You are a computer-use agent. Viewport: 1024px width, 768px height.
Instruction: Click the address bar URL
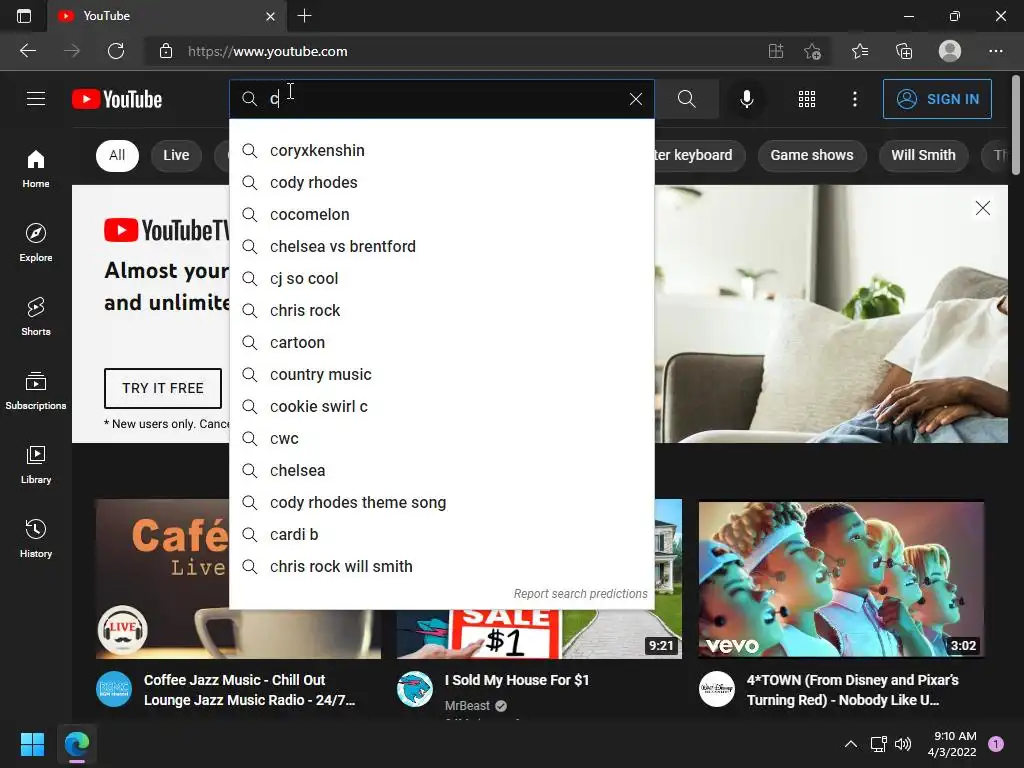[x=268, y=51]
